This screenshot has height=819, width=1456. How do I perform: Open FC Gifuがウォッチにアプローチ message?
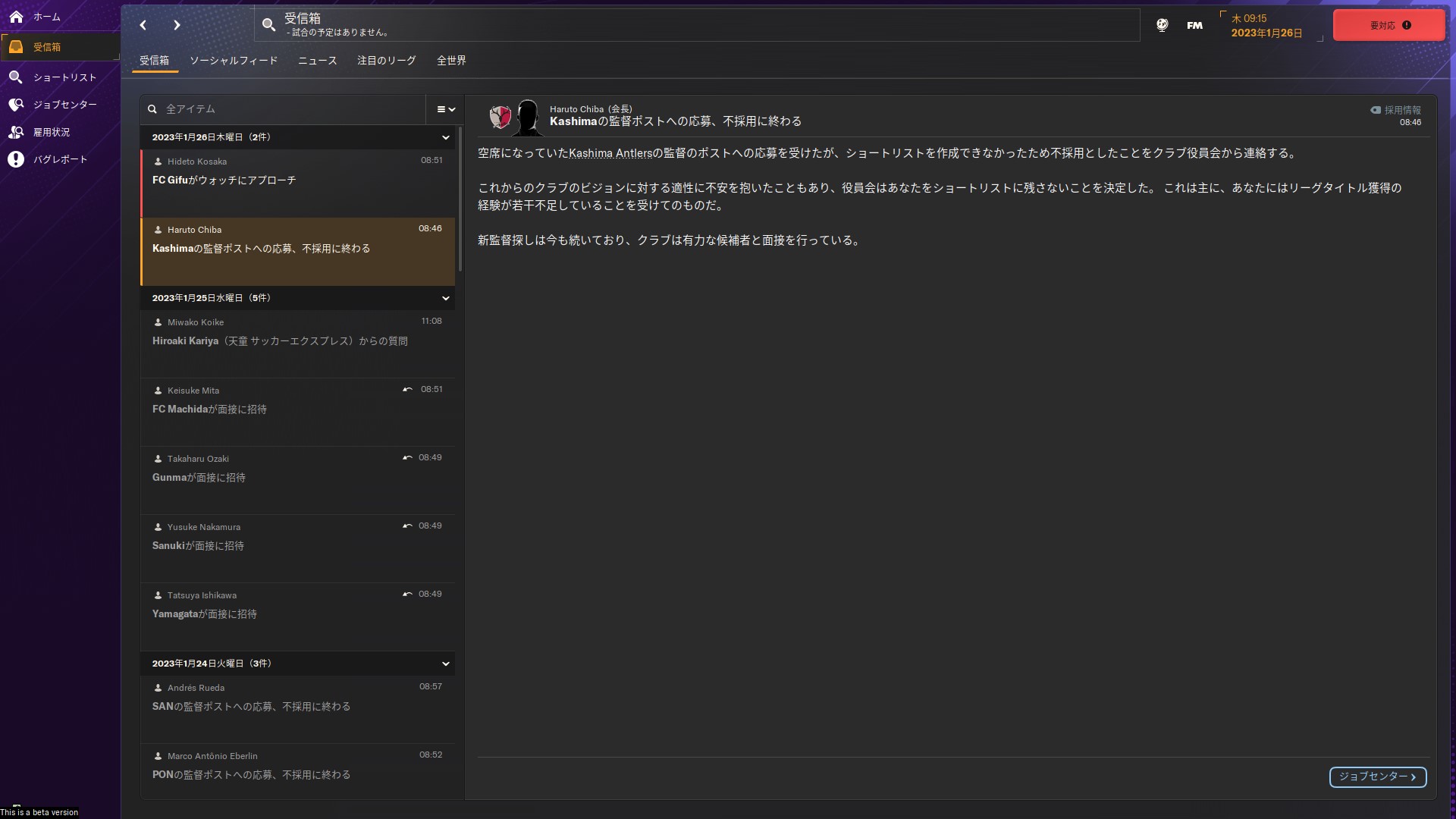pyautogui.click(x=298, y=180)
